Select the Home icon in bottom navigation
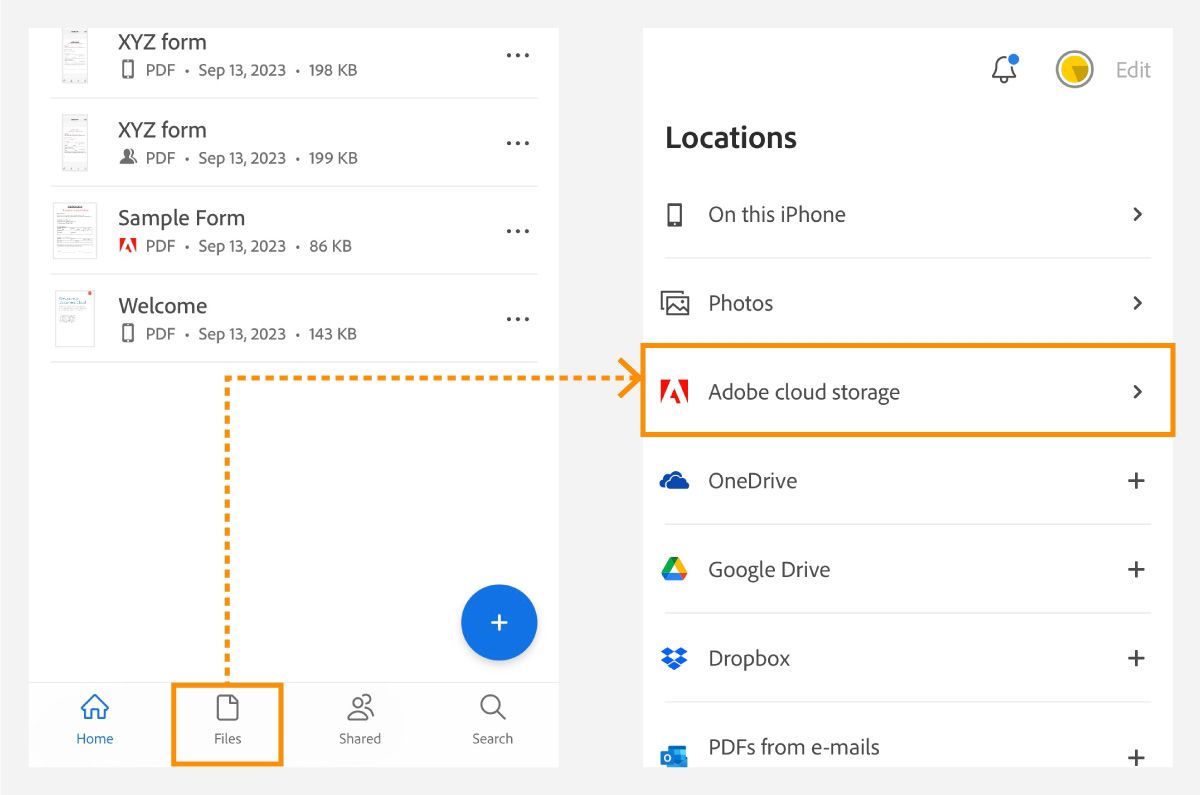Image resolution: width=1200 pixels, height=795 pixels. [x=94, y=707]
